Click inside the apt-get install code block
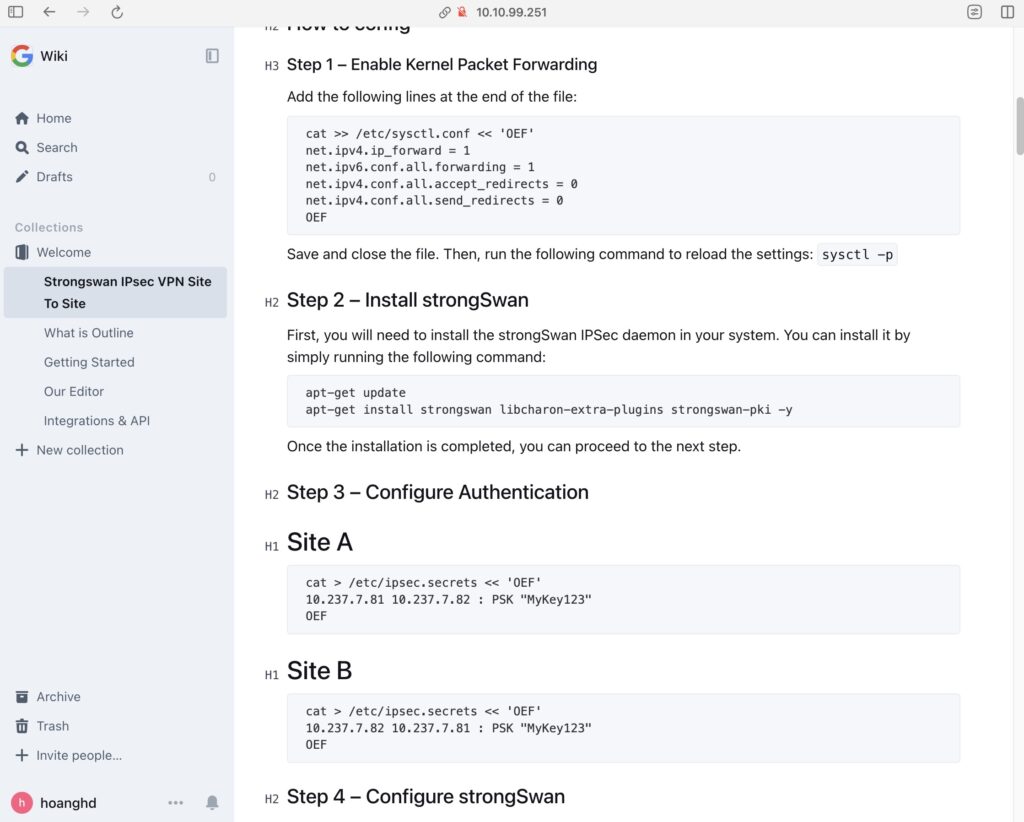 623,401
